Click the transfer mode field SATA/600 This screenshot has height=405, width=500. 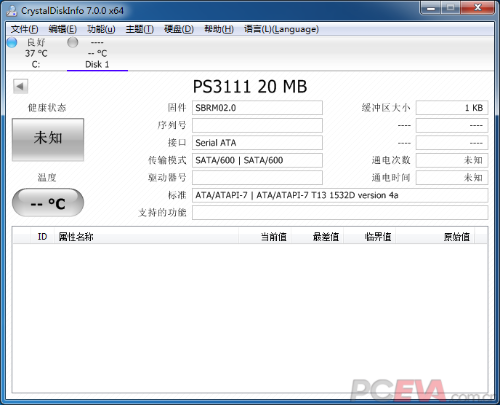(x=257, y=160)
